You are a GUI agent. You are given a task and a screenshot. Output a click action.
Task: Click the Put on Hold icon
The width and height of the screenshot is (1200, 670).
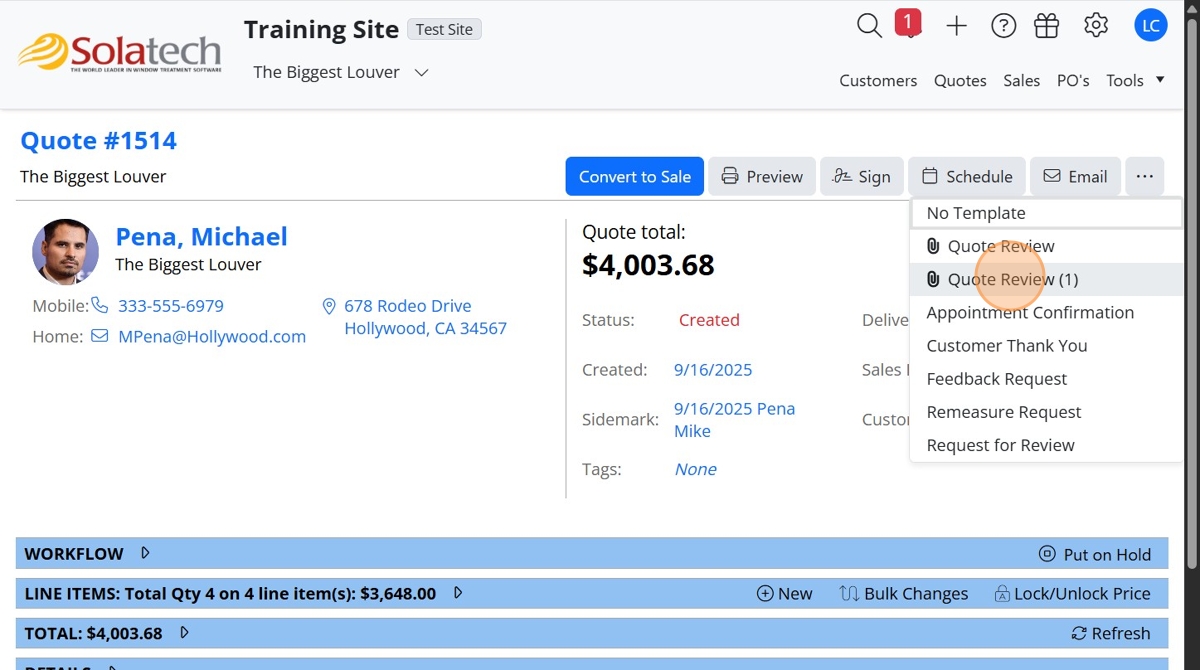[1047, 554]
